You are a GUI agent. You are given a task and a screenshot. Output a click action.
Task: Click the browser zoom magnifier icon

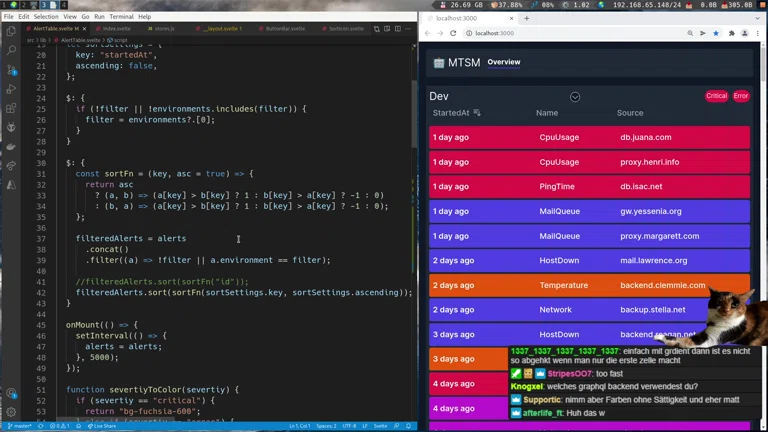[x=690, y=33]
